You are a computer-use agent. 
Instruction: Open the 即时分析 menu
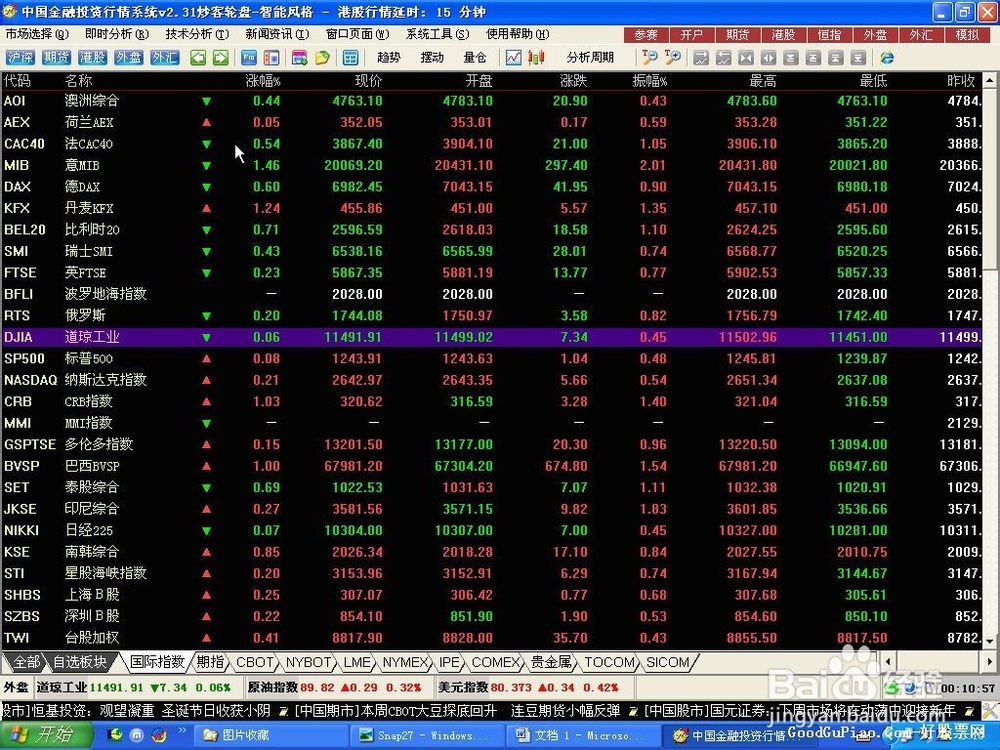click(117, 34)
